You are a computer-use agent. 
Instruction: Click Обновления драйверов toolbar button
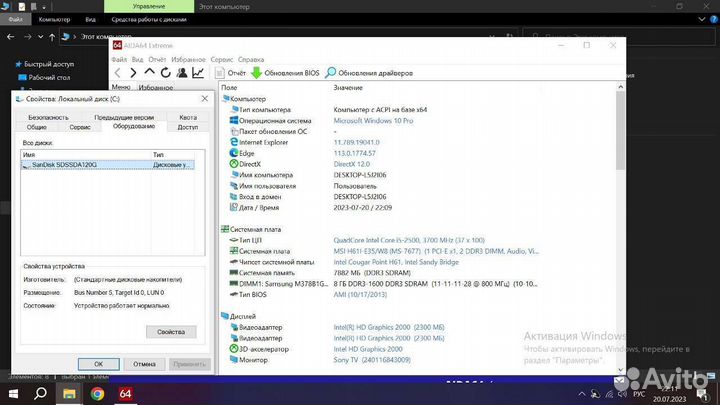coord(369,73)
